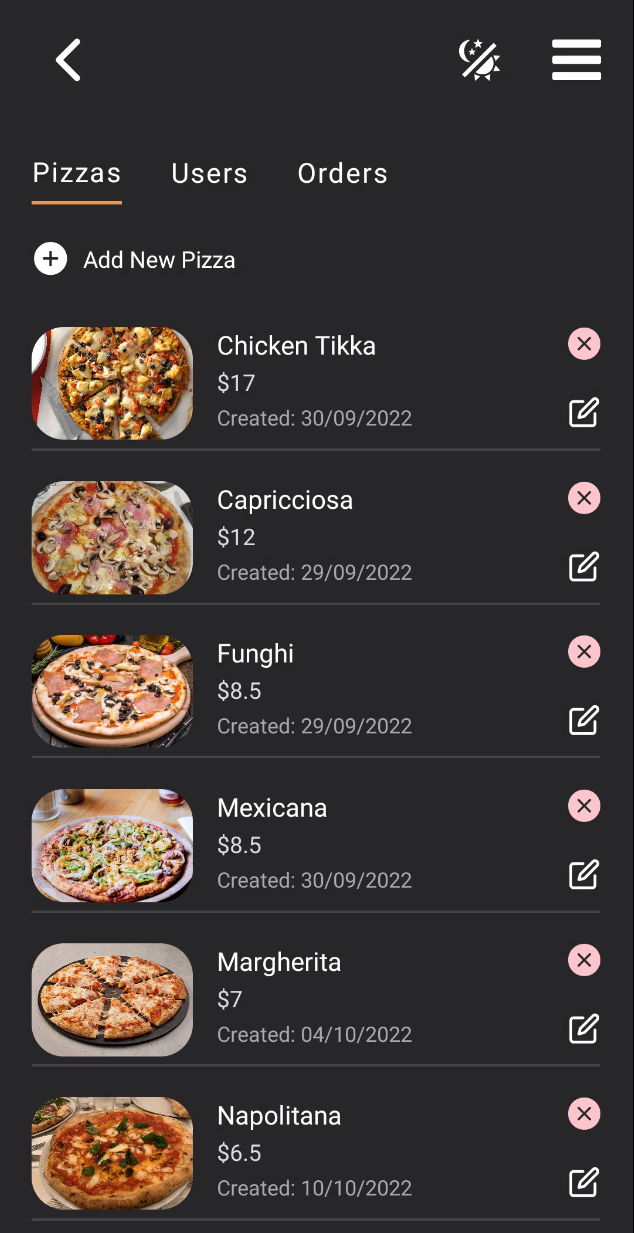Remove Funghi using its X icon
634x1233 pixels.
point(584,652)
